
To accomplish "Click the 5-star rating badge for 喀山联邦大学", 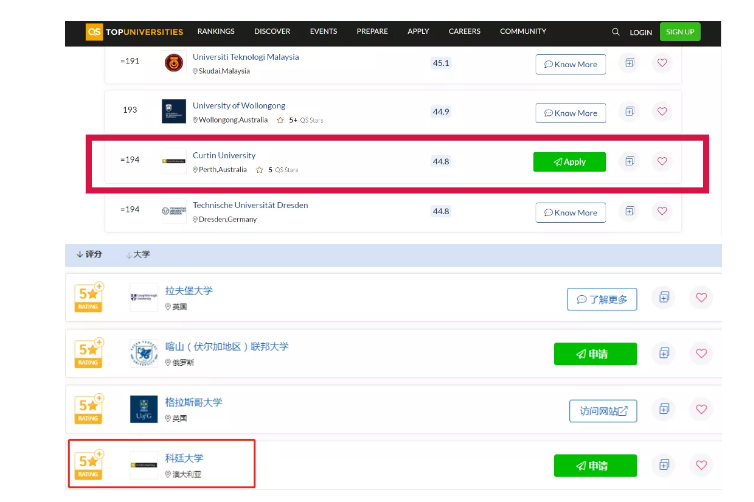I will tap(89, 353).
